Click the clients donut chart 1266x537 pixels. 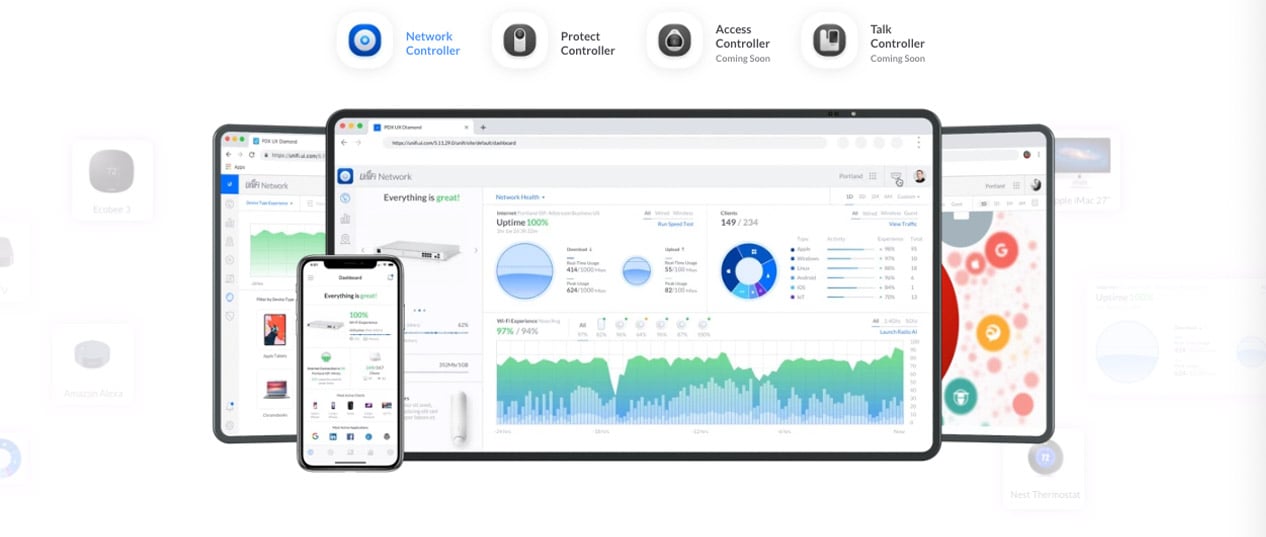coord(749,271)
